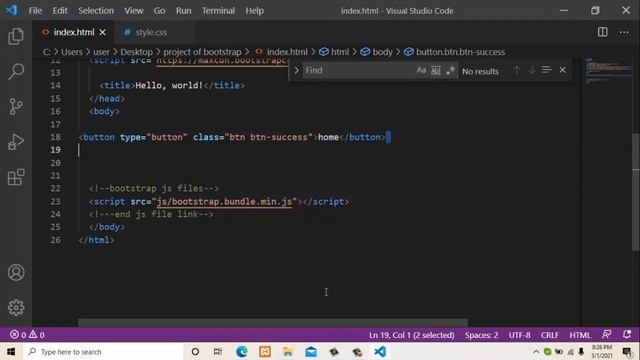Open the Terminal menu
Screen dimensions: 640x360
[218, 11]
